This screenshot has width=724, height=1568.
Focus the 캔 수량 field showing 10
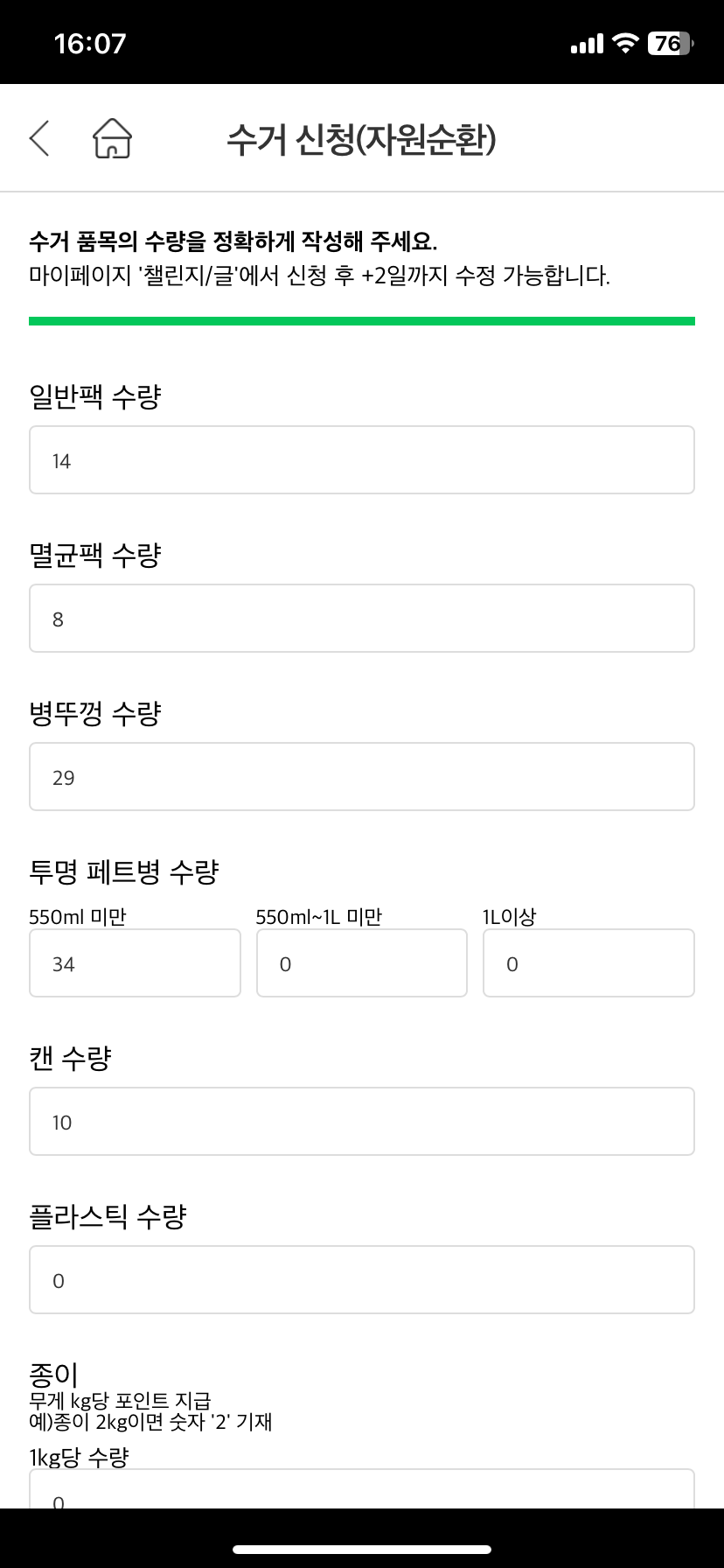362,1122
